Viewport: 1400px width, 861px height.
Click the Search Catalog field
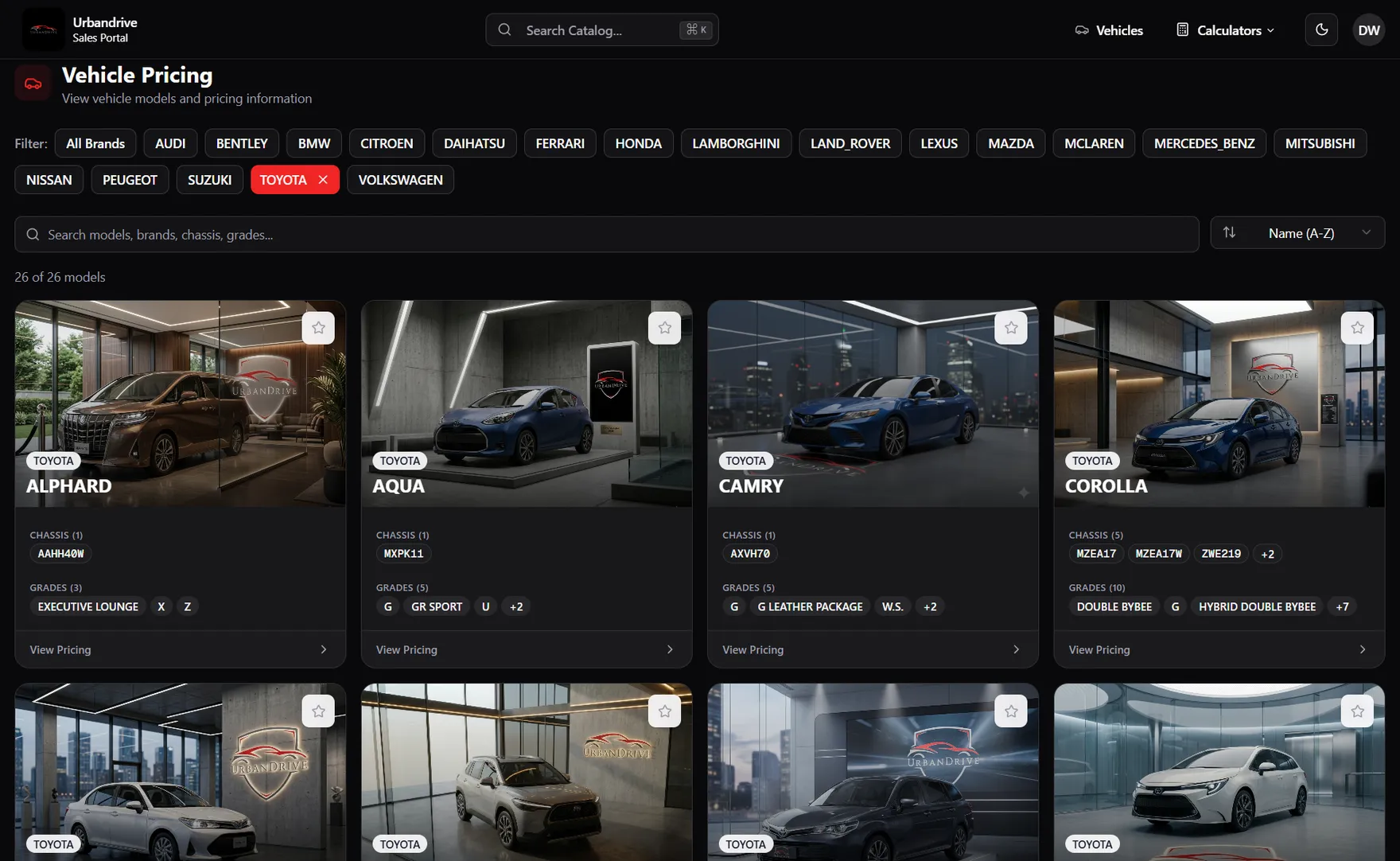(602, 29)
